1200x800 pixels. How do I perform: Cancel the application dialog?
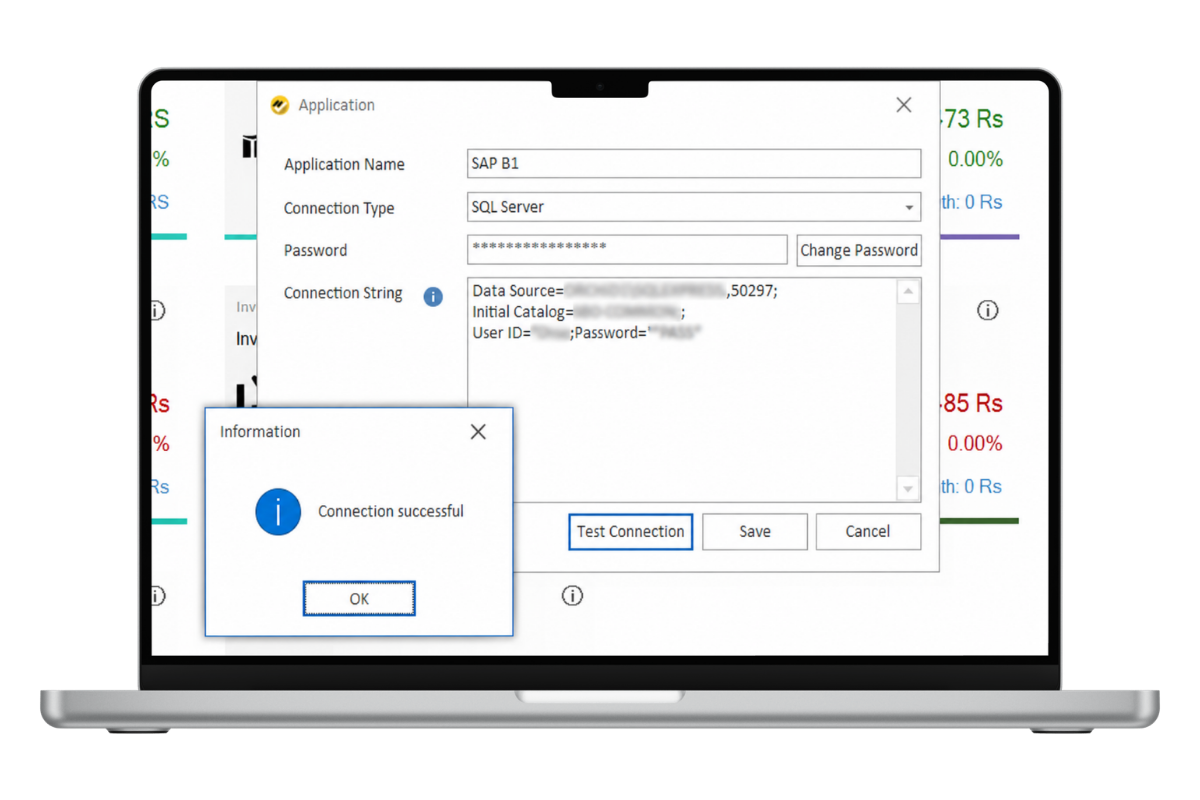coord(868,532)
